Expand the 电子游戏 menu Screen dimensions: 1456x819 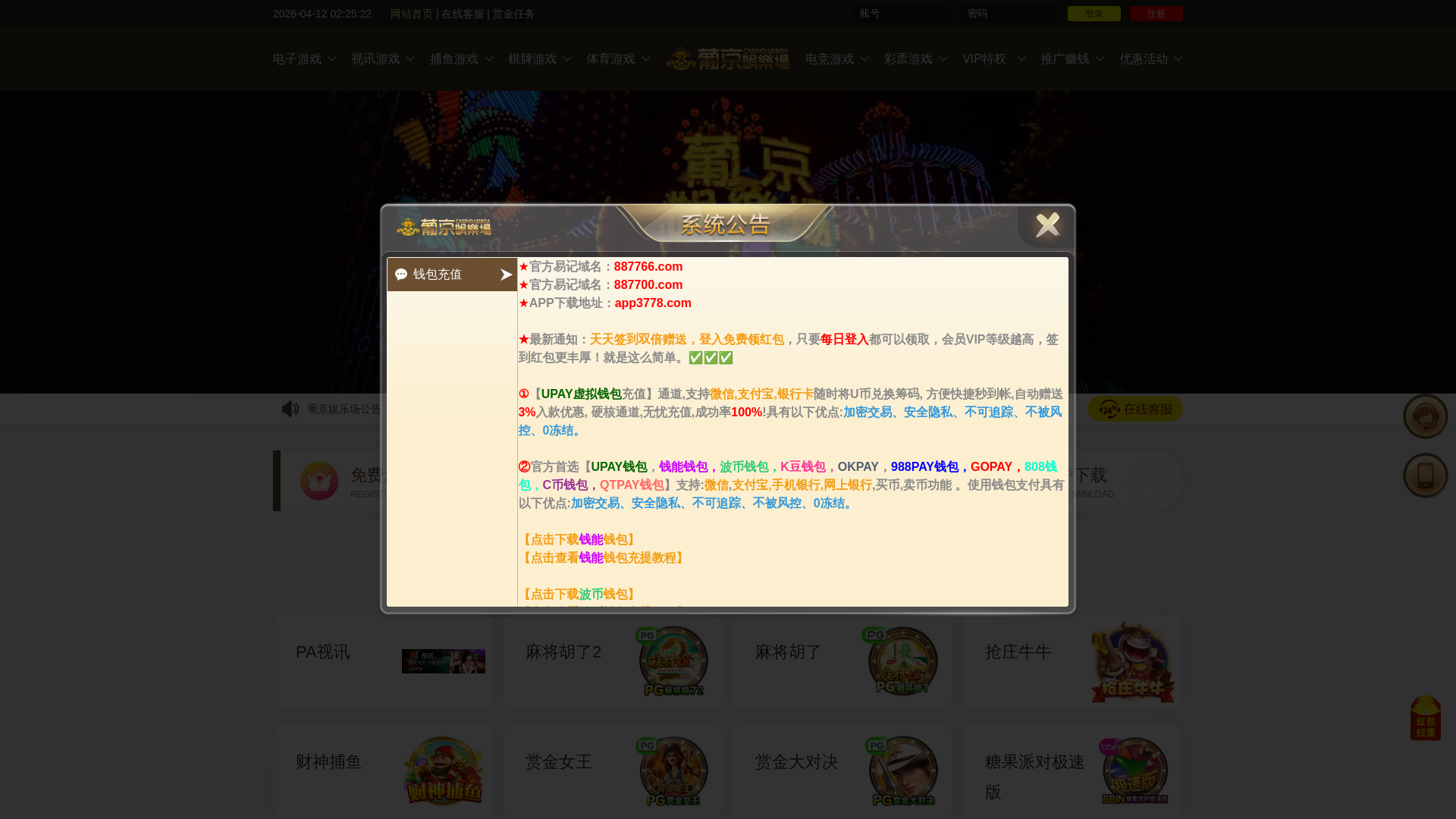(304, 59)
